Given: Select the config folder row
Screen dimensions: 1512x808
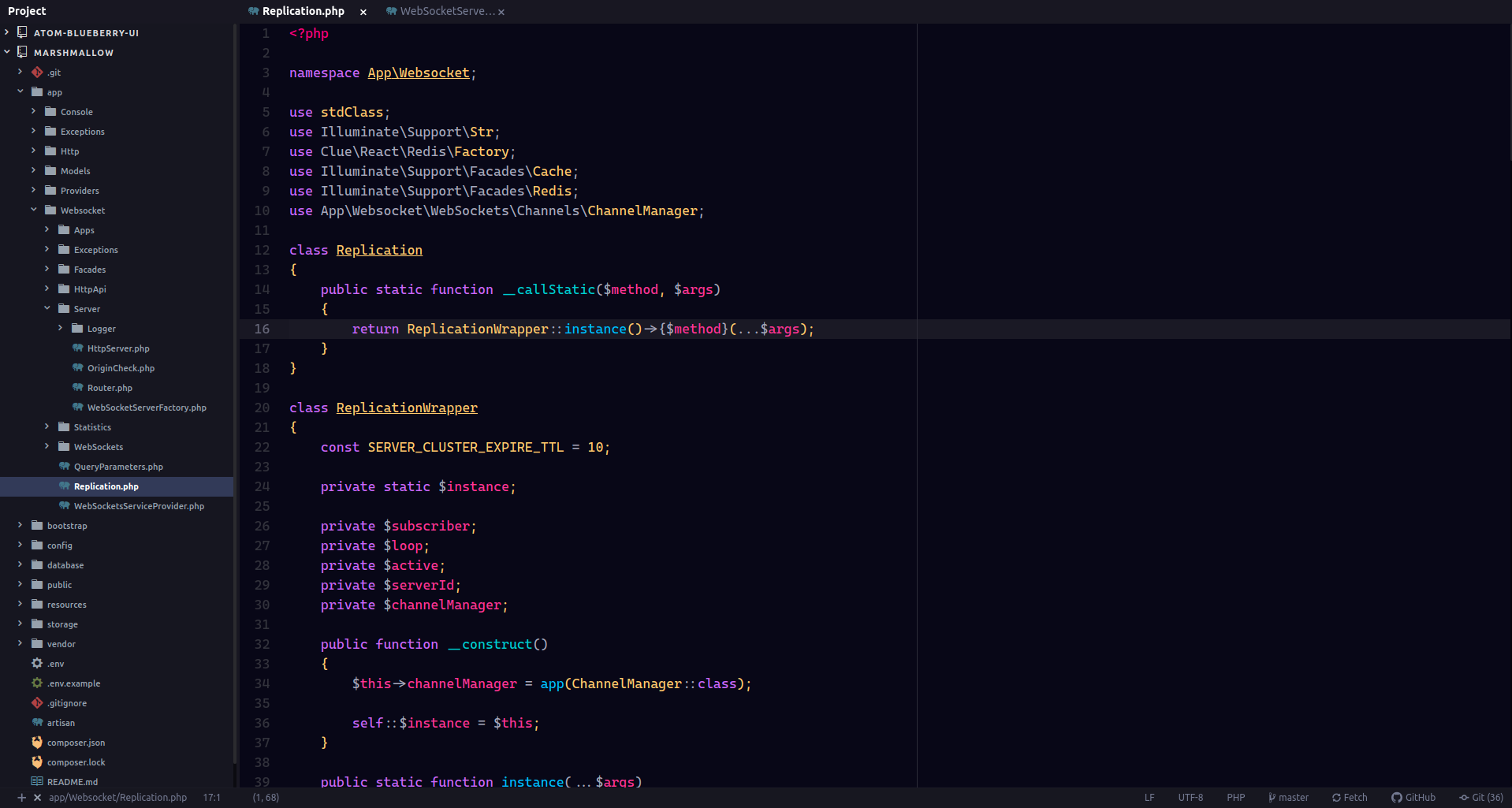Looking at the screenshot, I should [x=117, y=545].
